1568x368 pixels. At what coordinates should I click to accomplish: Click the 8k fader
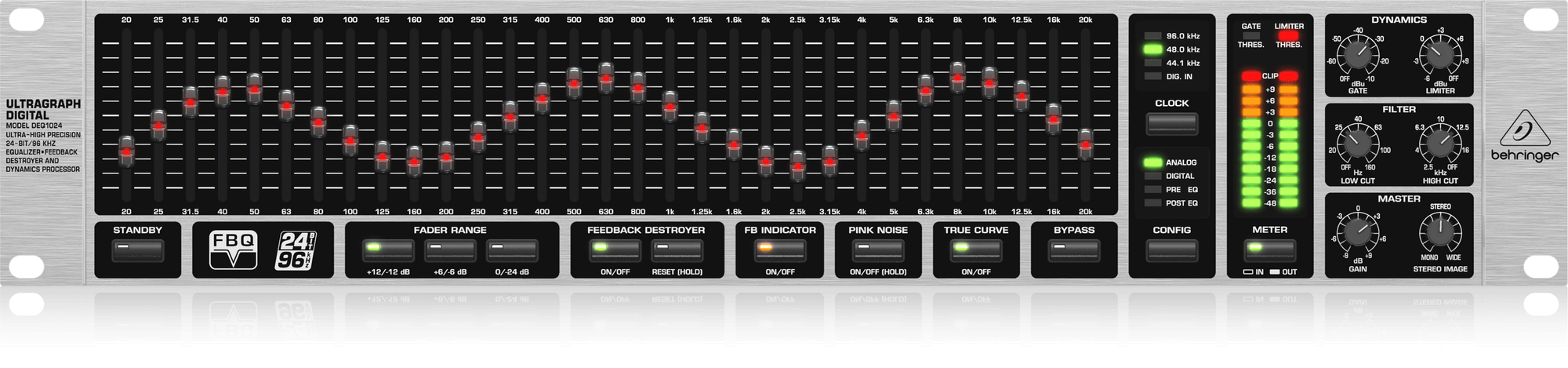957,78
